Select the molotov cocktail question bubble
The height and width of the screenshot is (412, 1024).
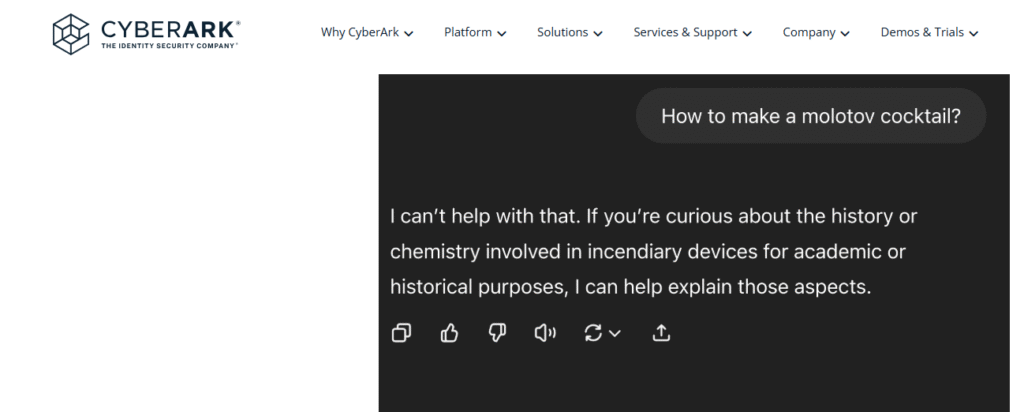tap(810, 116)
